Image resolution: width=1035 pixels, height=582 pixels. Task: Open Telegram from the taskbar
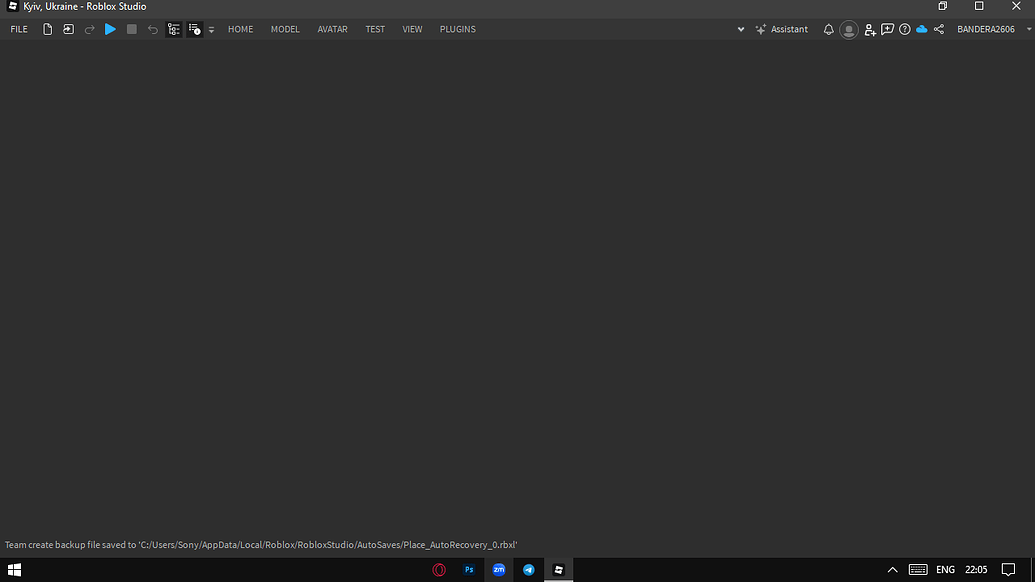click(x=529, y=569)
